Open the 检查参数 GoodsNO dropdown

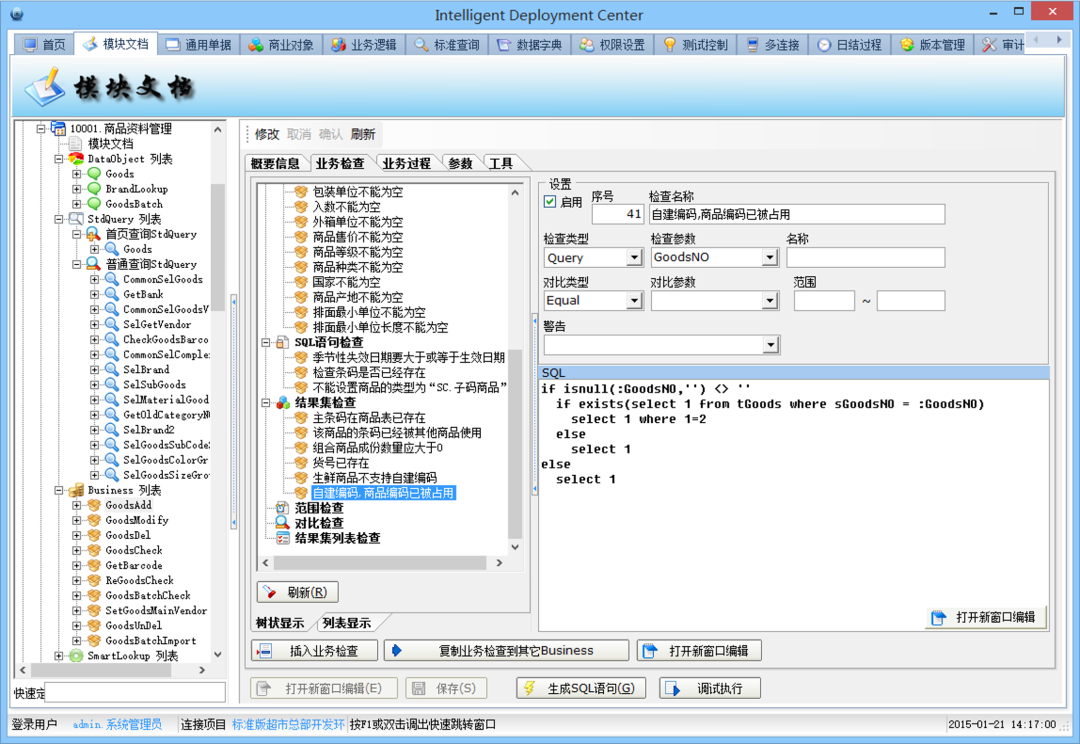pyautogui.click(x=769, y=258)
